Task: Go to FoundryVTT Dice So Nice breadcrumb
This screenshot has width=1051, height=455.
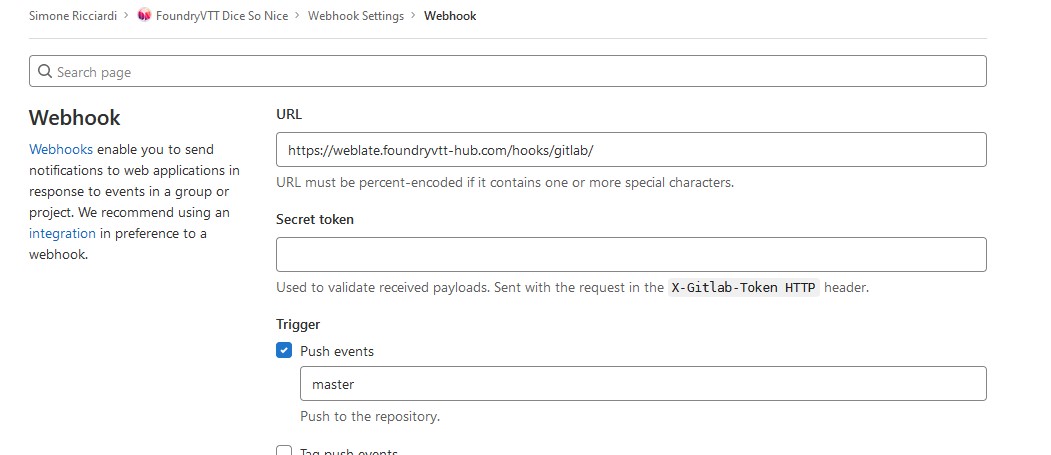Action: click(x=221, y=15)
